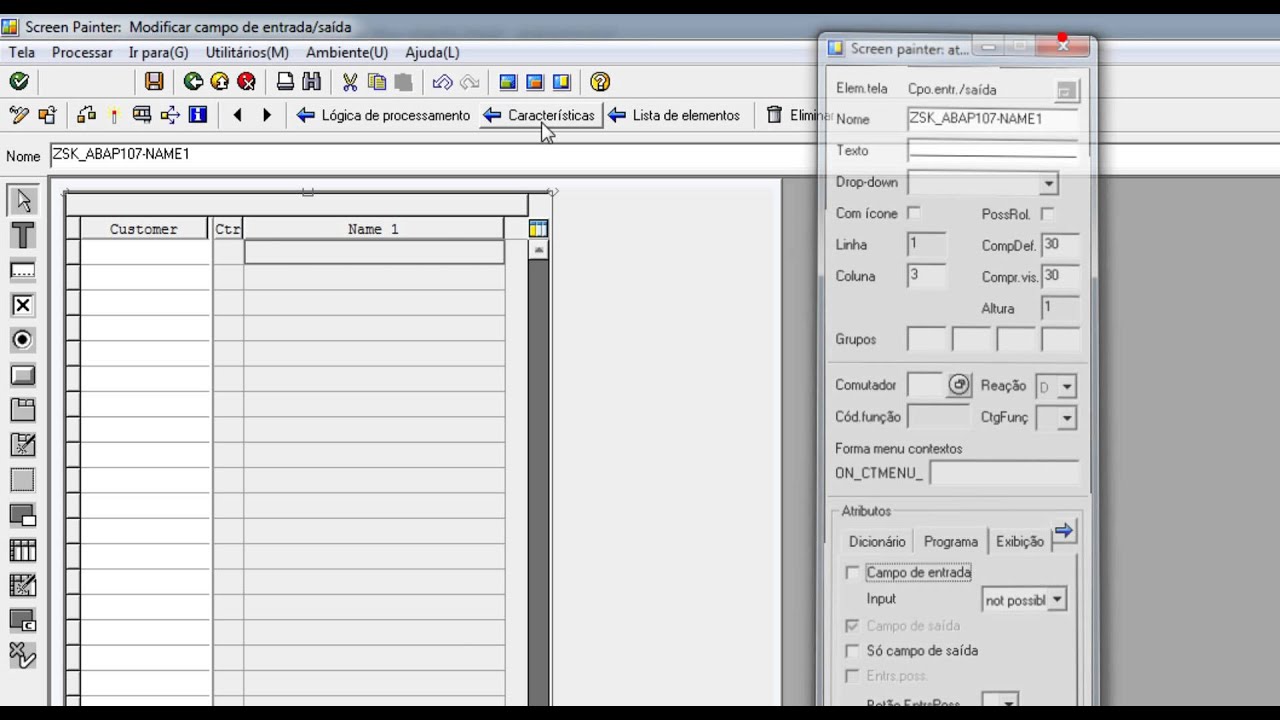Go to the next element with the right triangle
The width and height of the screenshot is (1280, 720).
[266, 115]
